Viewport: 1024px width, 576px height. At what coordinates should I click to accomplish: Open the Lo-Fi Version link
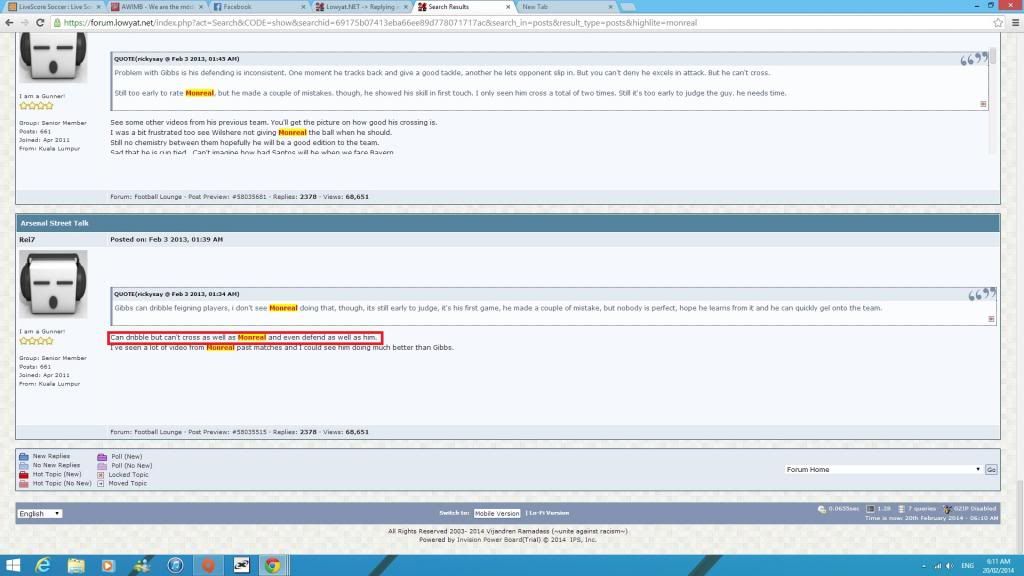coord(550,513)
